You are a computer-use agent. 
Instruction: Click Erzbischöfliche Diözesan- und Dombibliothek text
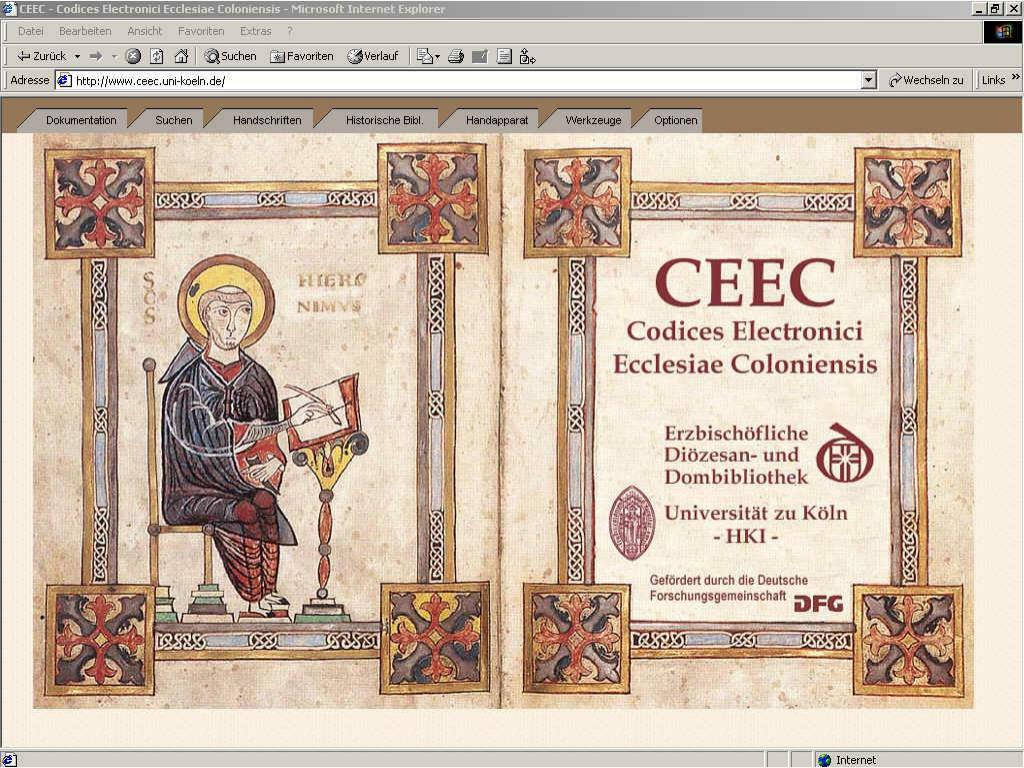[x=736, y=455]
